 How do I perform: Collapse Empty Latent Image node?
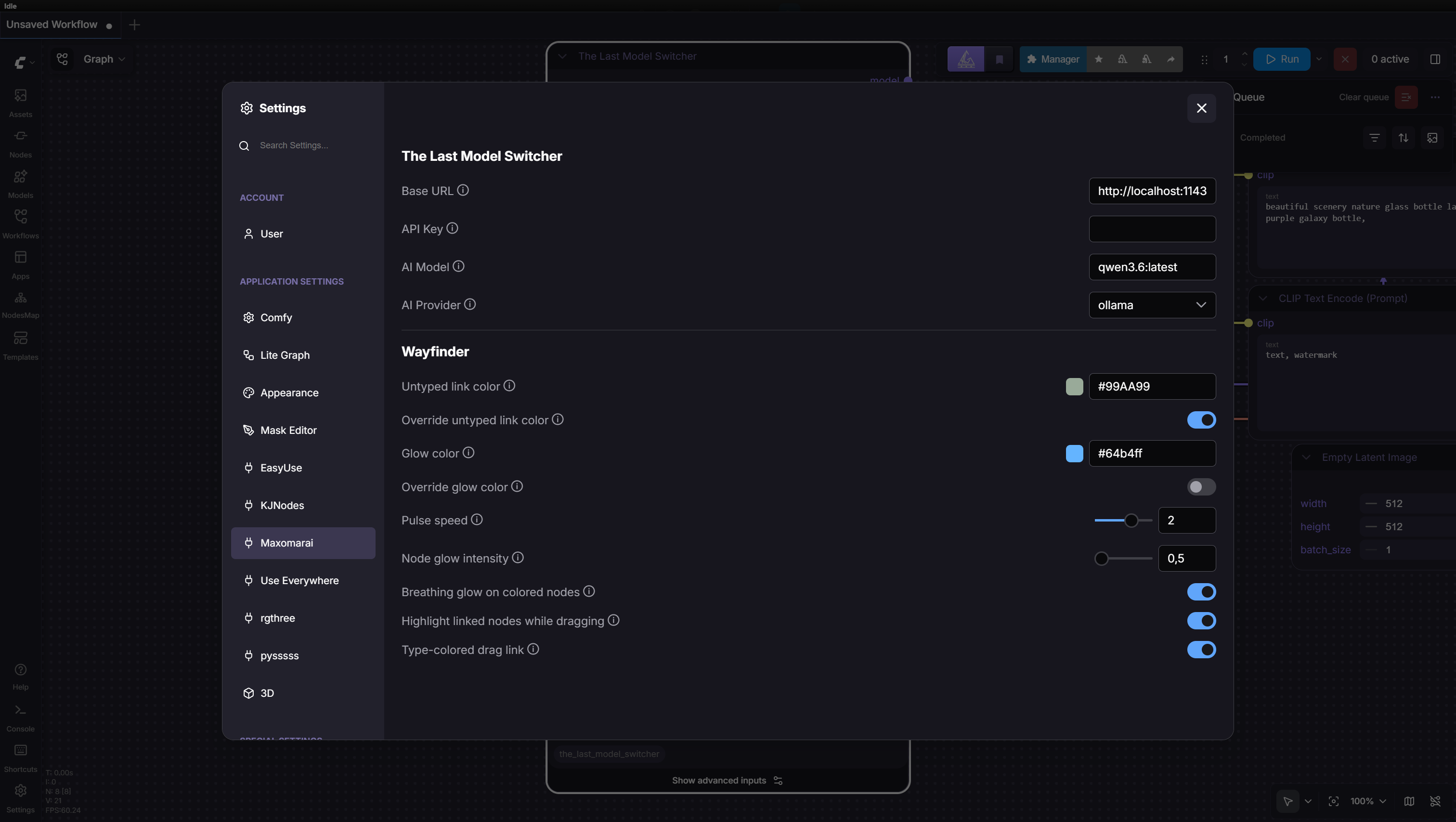[1306, 457]
